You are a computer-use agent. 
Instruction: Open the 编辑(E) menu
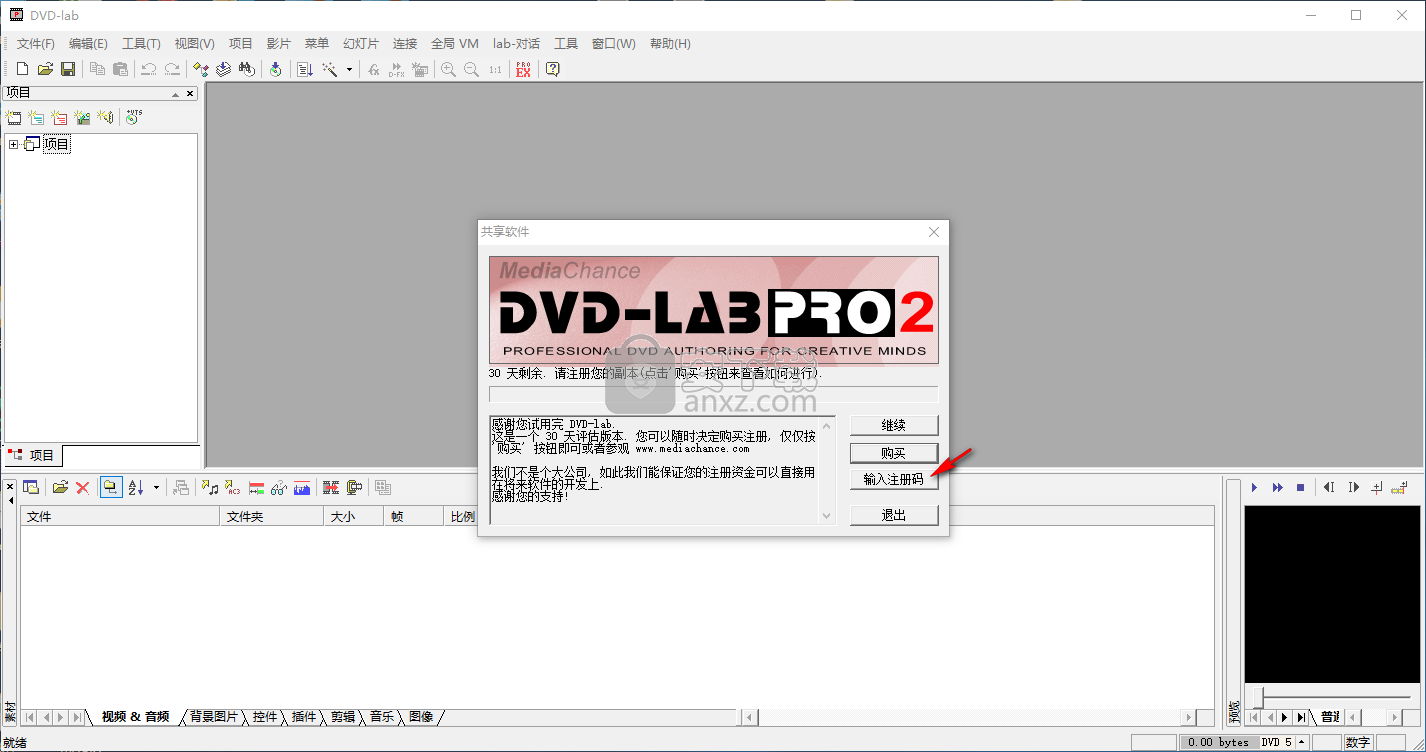tap(88, 43)
